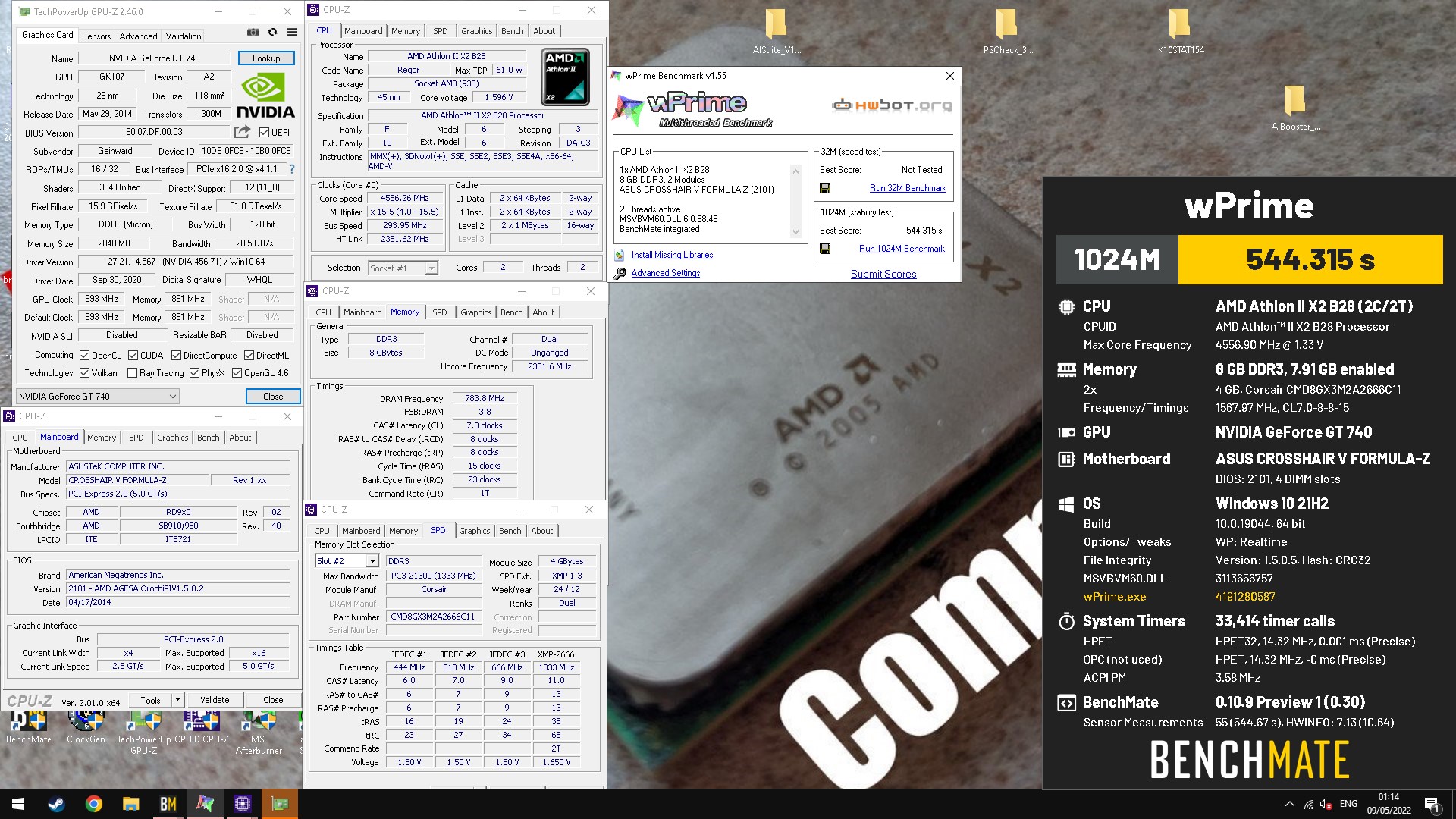Image resolution: width=1456 pixels, height=819 pixels.
Task: Open the BenchMate desktop shortcut
Action: coord(29,728)
